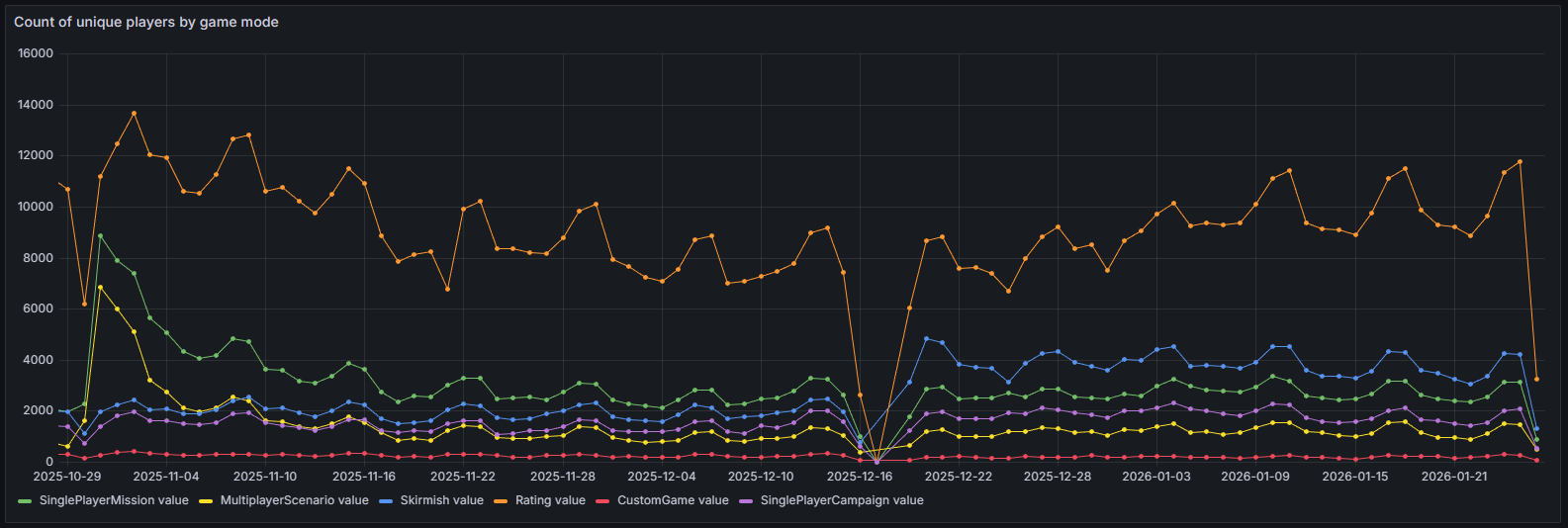The height and width of the screenshot is (528, 1568).
Task: Click the highest orange Rating data point
Action: [x=134, y=114]
